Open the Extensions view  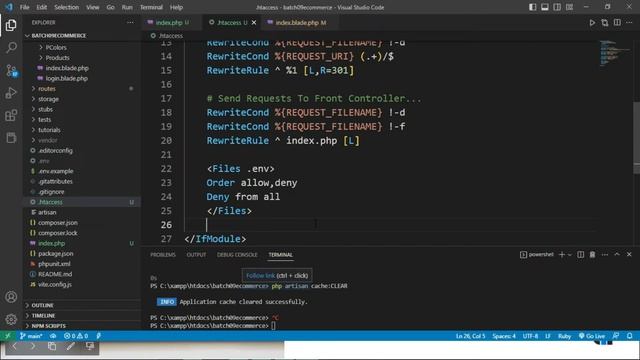11,116
